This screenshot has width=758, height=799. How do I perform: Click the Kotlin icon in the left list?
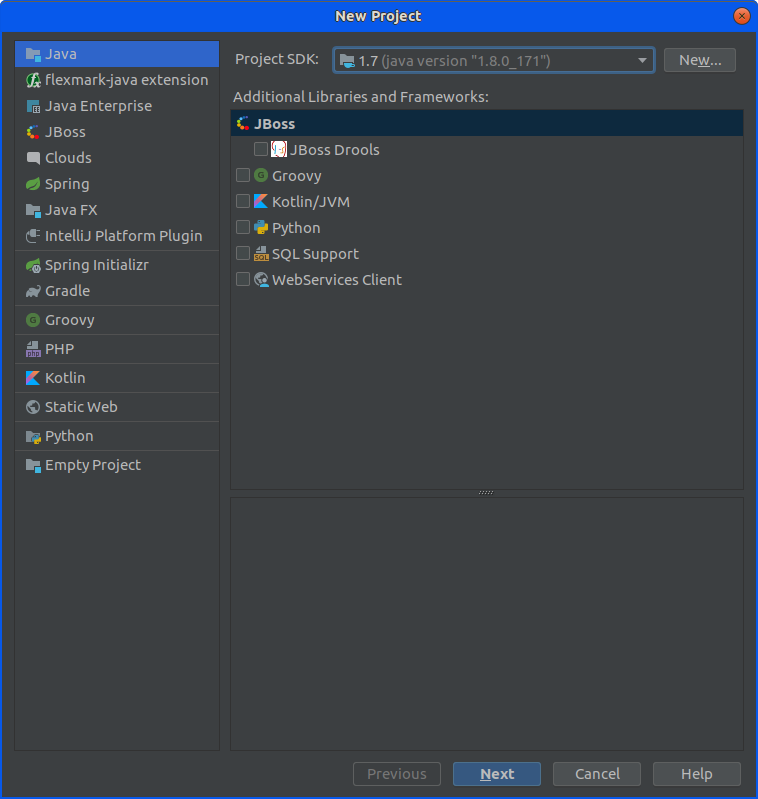click(x=33, y=378)
